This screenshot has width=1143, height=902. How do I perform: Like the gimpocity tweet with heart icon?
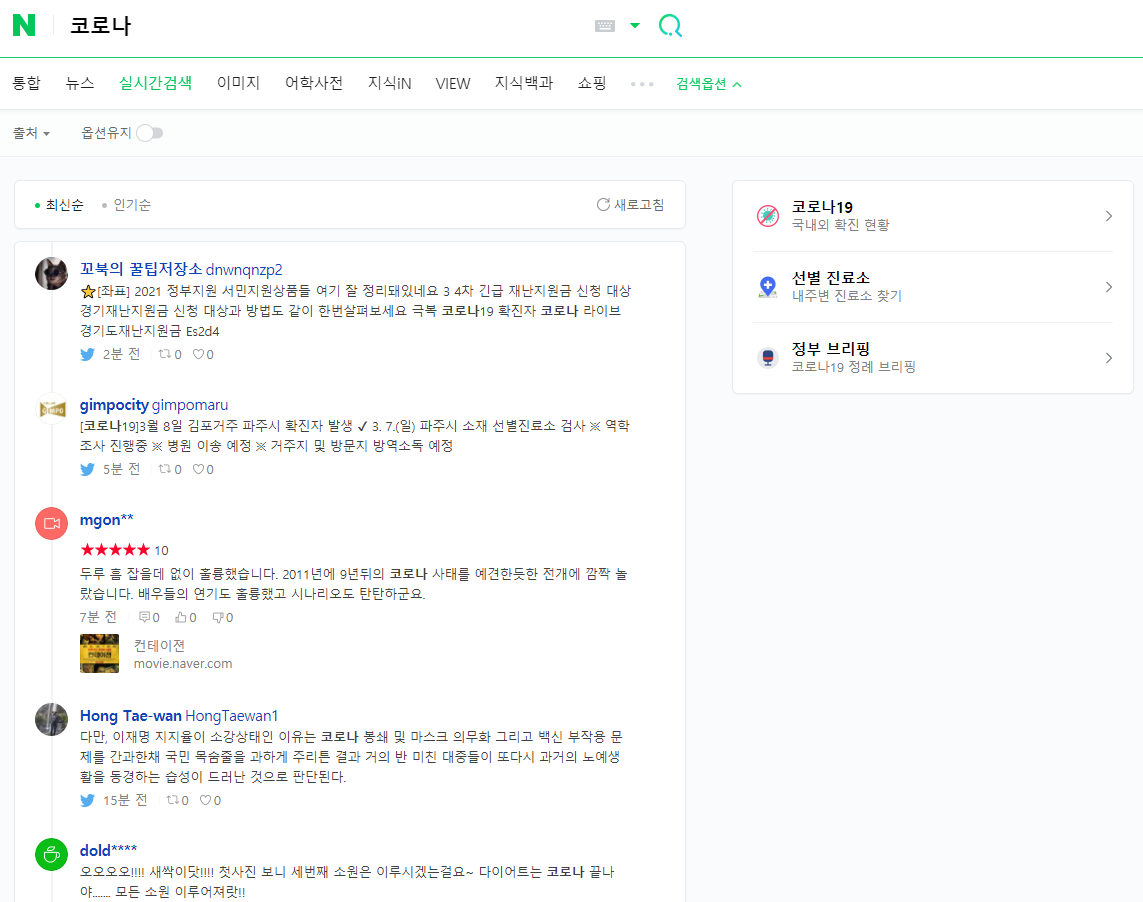(x=198, y=469)
